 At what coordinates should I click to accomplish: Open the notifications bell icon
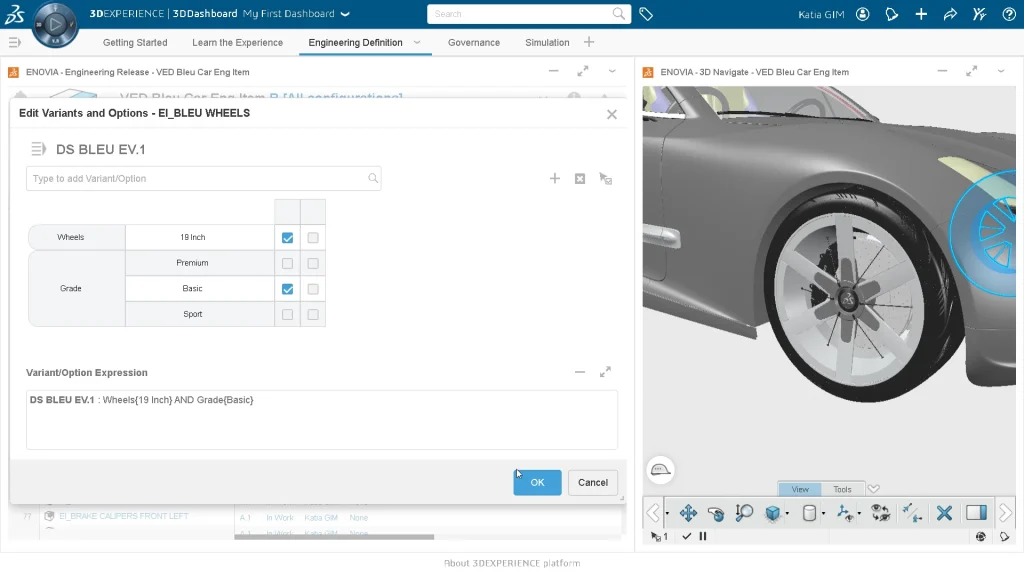click(892, 14)
